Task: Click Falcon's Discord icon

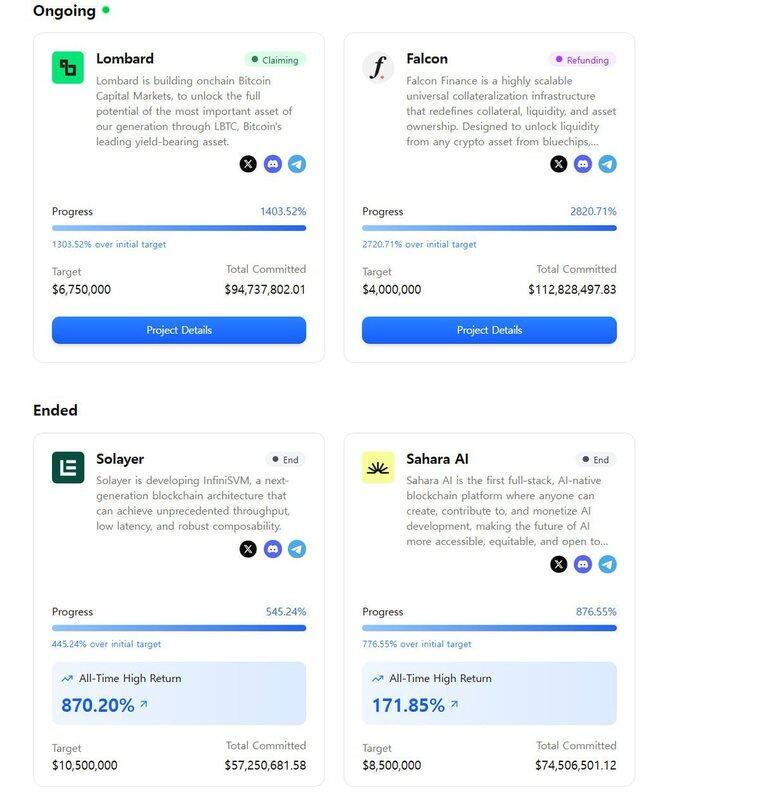Action: pyautogui.click(x=583, y=164)
